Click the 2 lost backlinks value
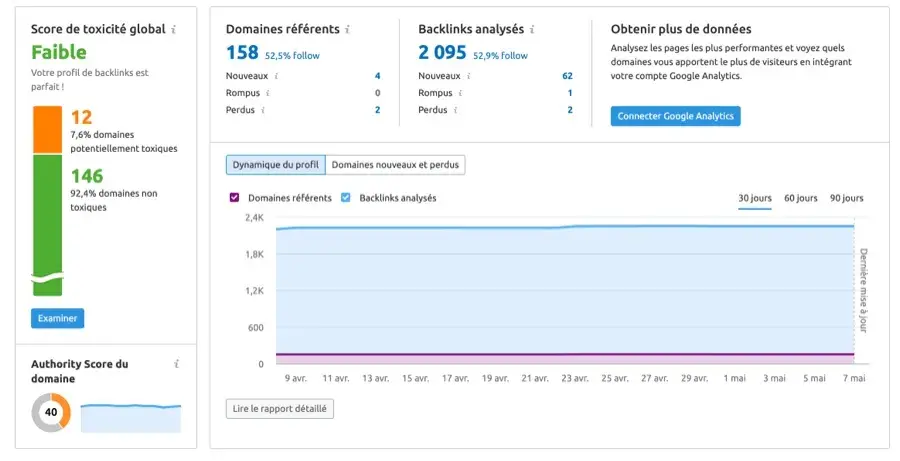The image size is (900, 461). pyautogui.click(x=570, y=110)
